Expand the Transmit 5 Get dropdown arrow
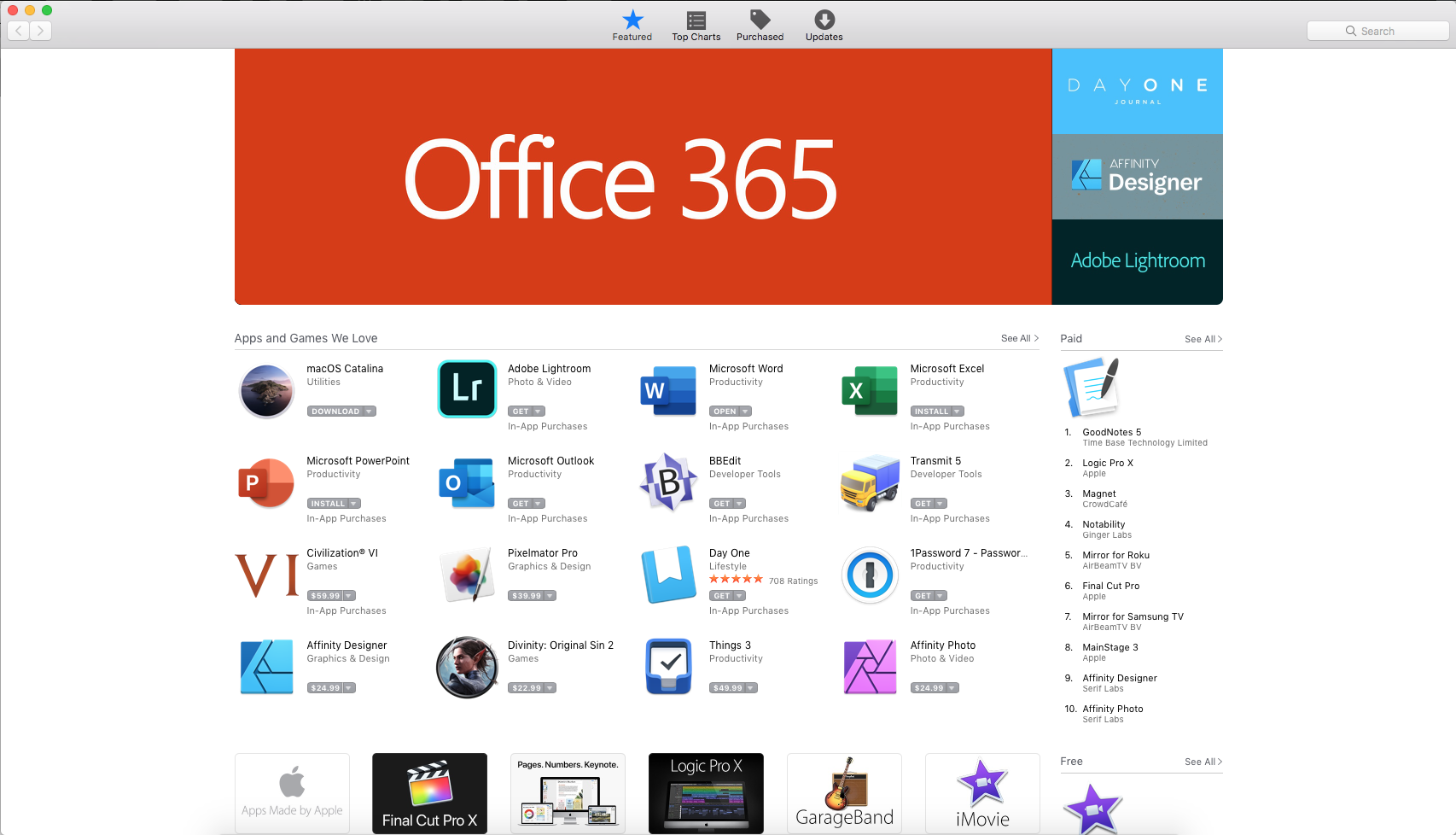 point(941,504)
